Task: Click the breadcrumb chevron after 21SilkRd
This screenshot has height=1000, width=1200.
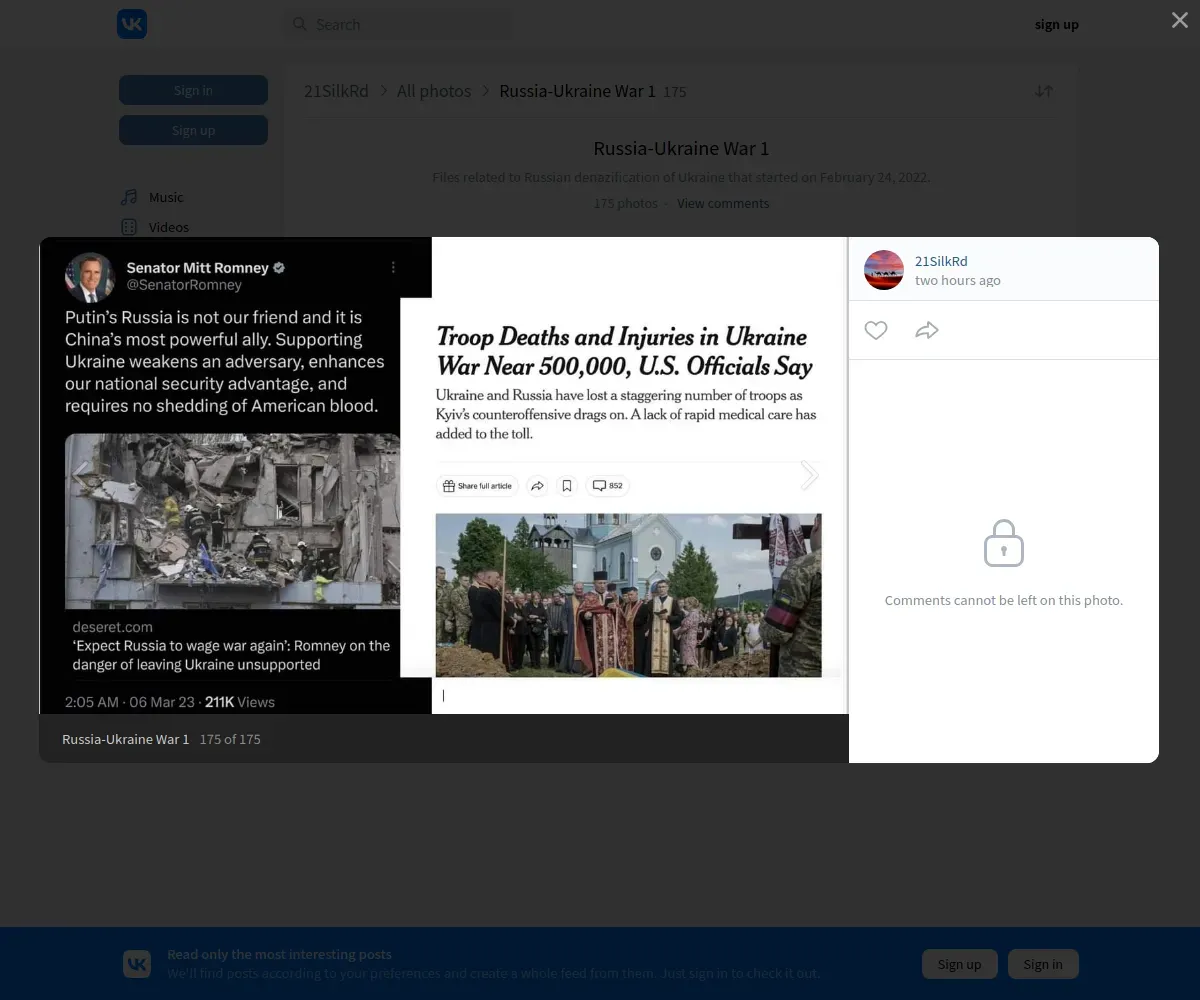Action: (383, 91)
